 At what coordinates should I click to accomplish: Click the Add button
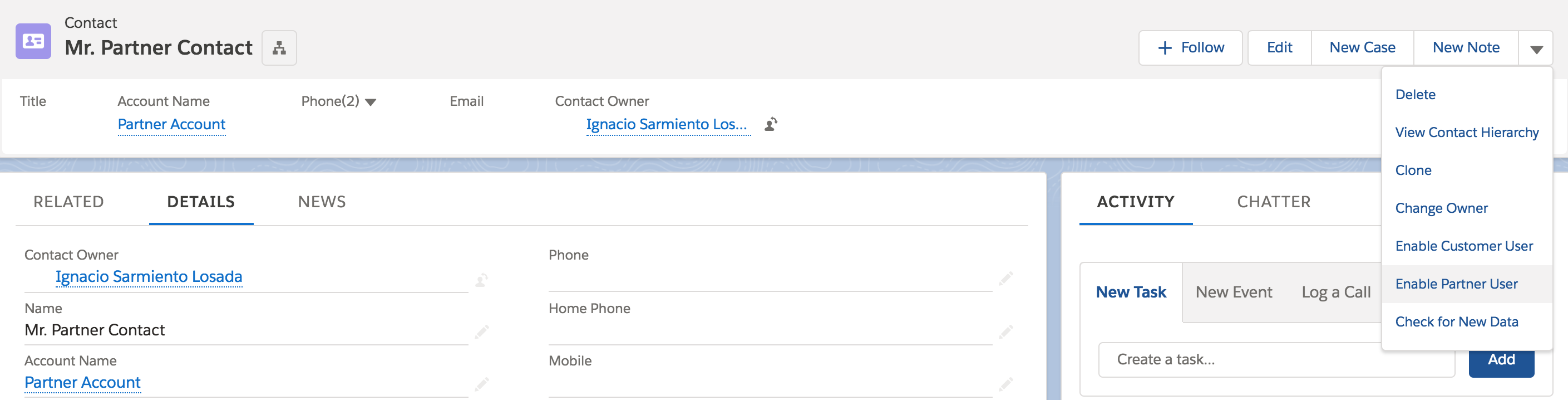point(1501,360)
